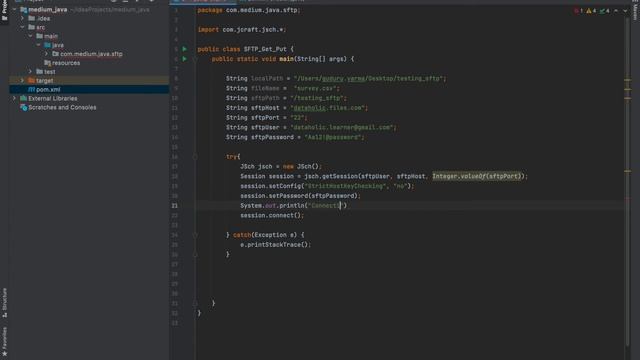Click the warning stripe mark beside the localPath line
This screenshot has height=360, width=640.
pyautogui.click(x=628, y=80)
